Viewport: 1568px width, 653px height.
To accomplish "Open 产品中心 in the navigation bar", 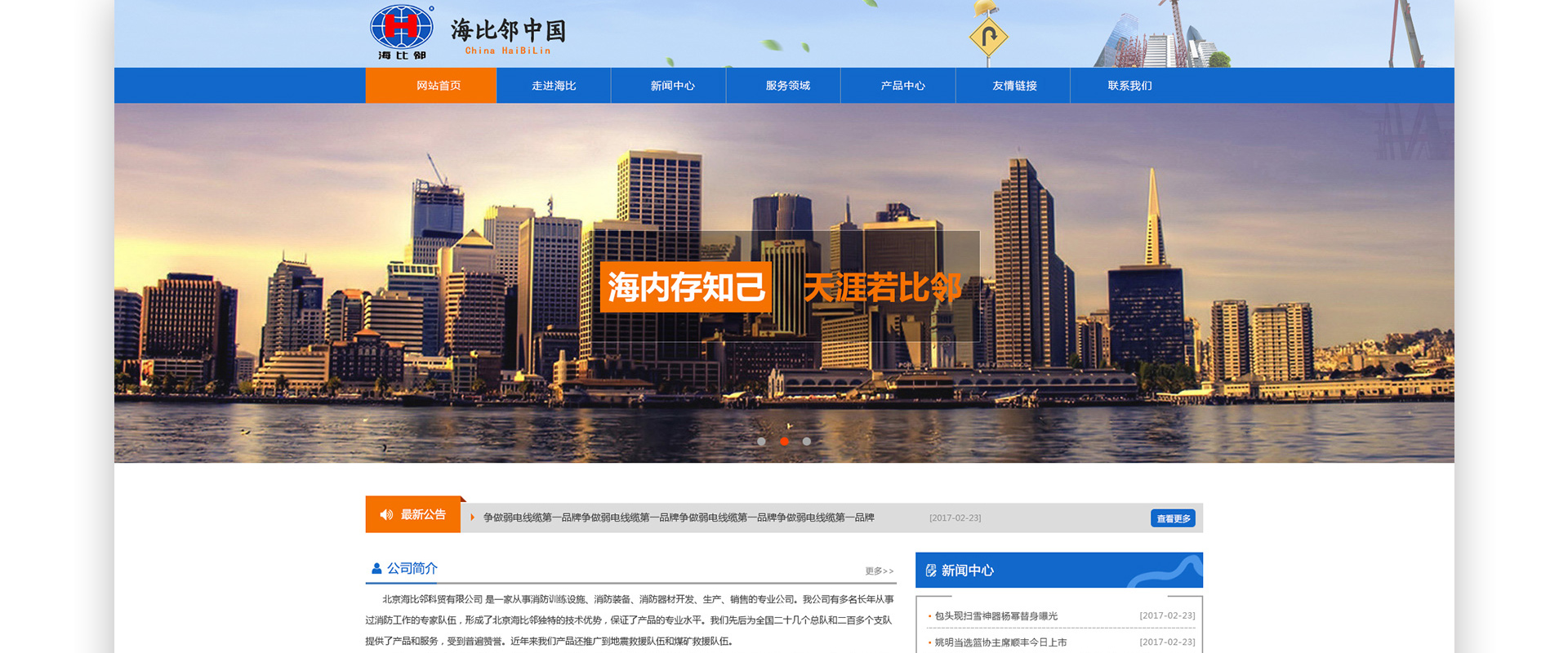I will click(x=902, y=86).
